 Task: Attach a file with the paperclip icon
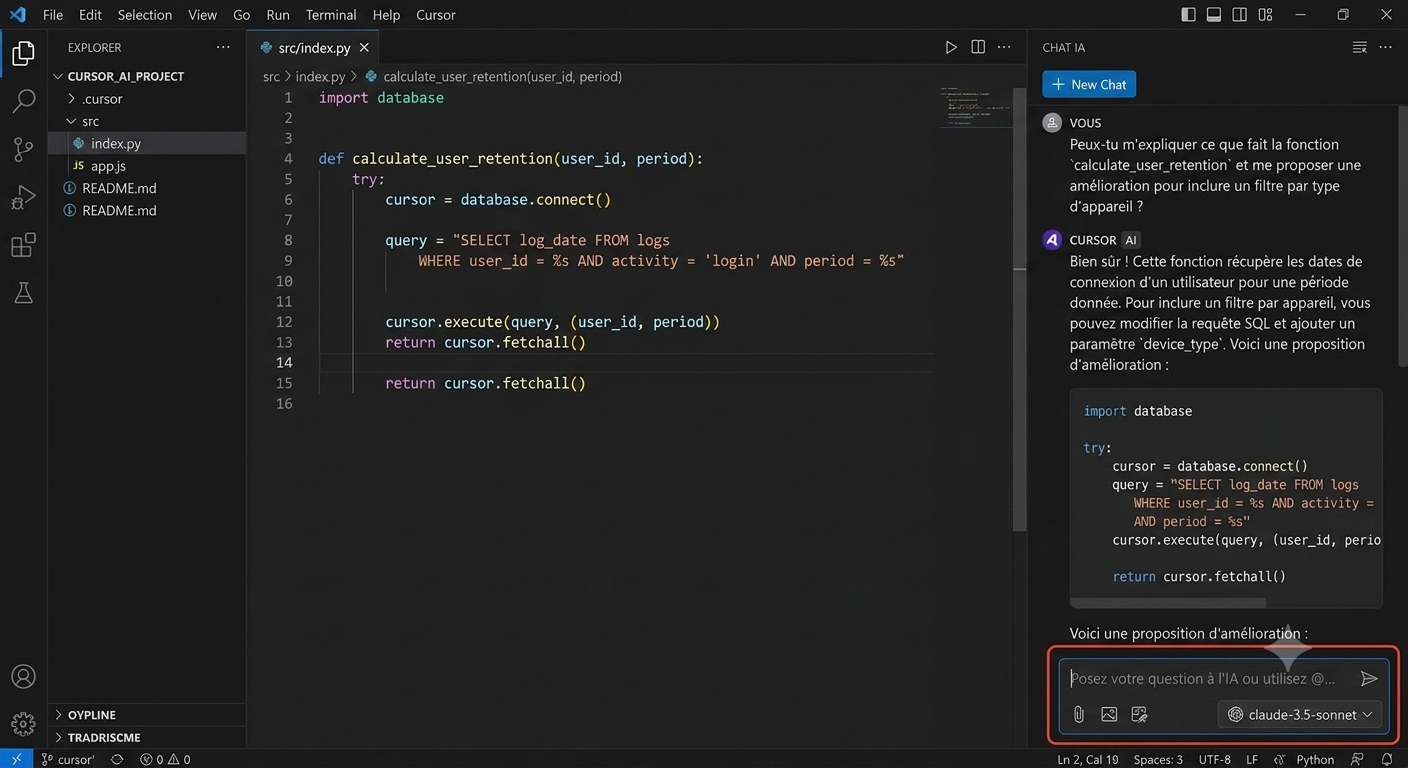(1079, 714)
